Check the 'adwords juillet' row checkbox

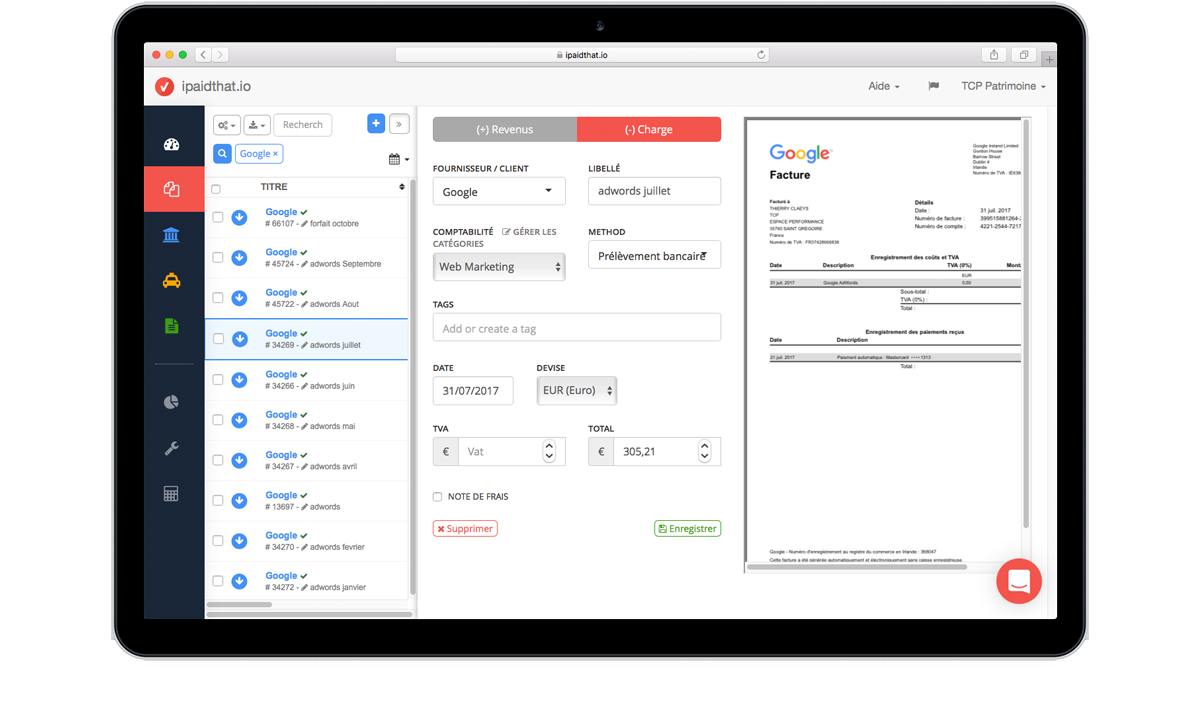(218, 339)
